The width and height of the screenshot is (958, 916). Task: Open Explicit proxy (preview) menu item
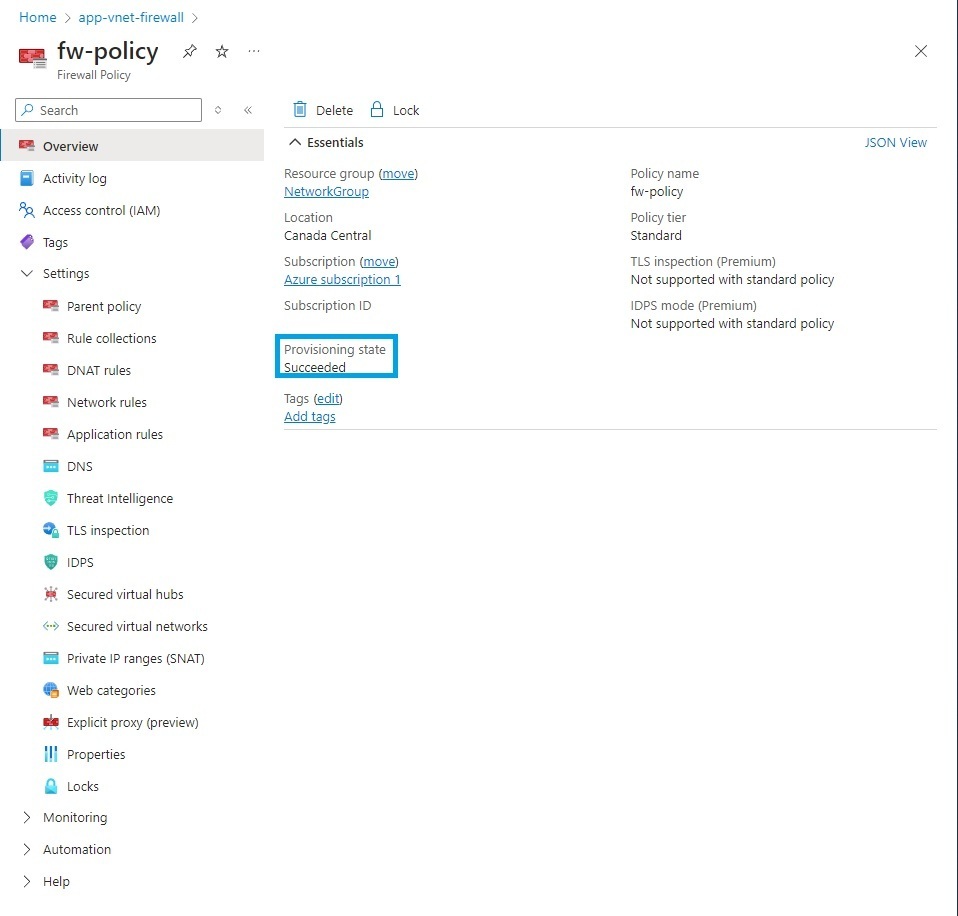pos(132,722)
